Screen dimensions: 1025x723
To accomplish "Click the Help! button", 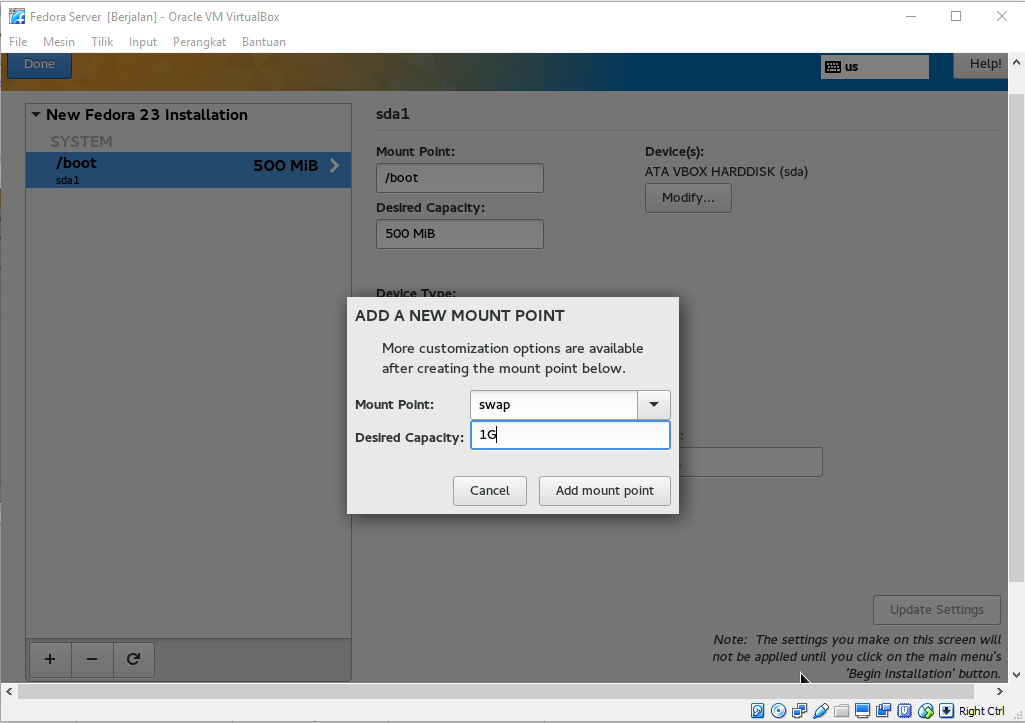I will coord(981,65).
